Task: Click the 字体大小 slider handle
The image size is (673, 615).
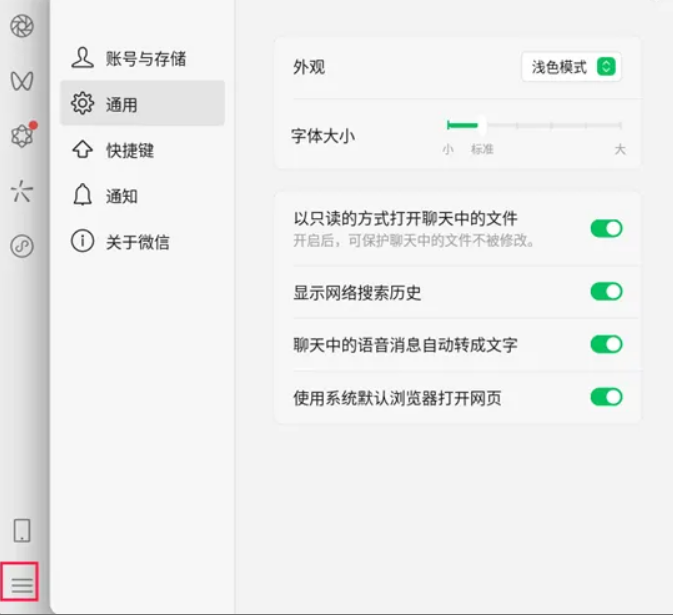Action: [482, 125]
